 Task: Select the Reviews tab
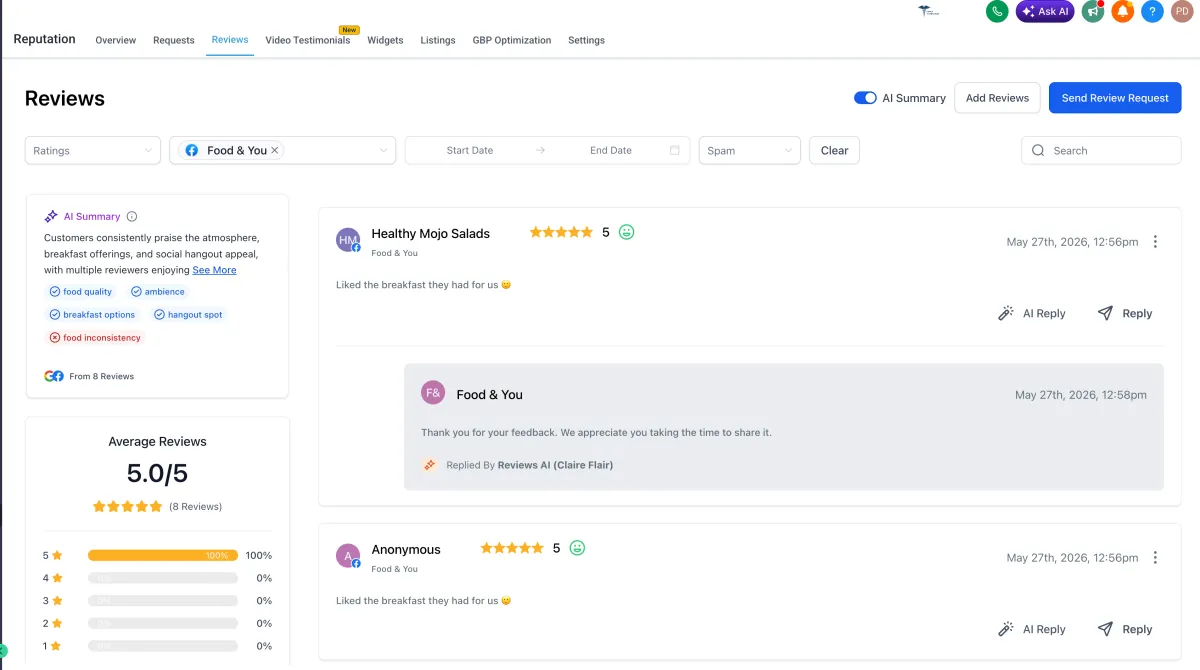coord(230,40)
